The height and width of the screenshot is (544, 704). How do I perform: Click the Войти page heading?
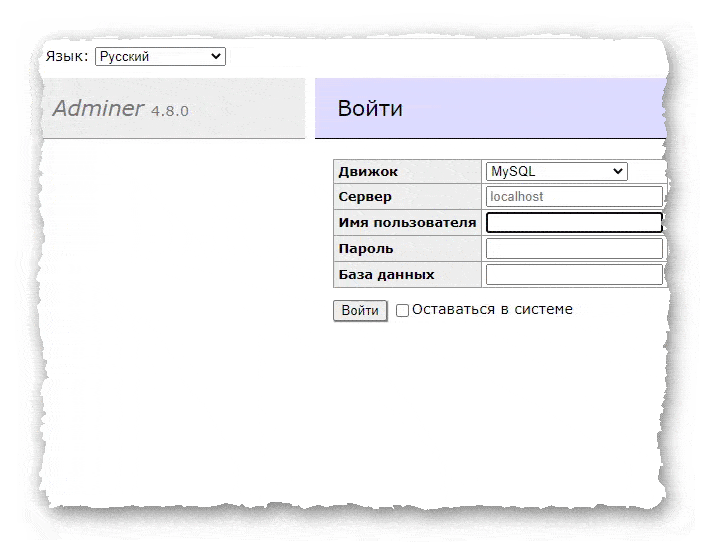[370, 109]
